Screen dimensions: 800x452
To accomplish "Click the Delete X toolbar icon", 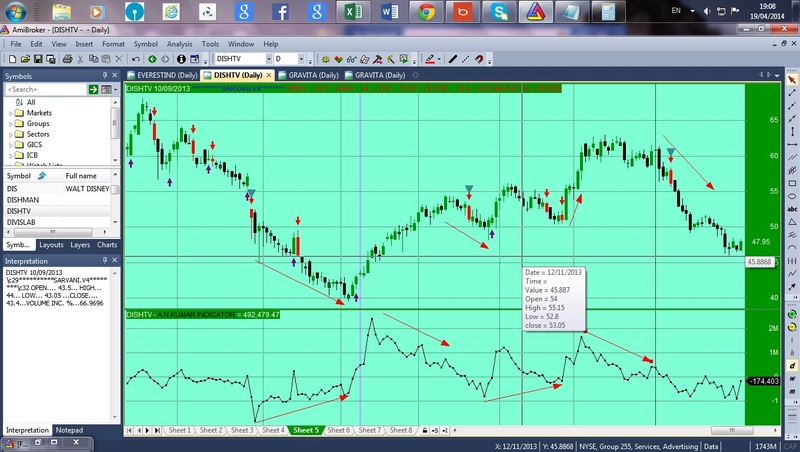I will (x=119, y=59).
